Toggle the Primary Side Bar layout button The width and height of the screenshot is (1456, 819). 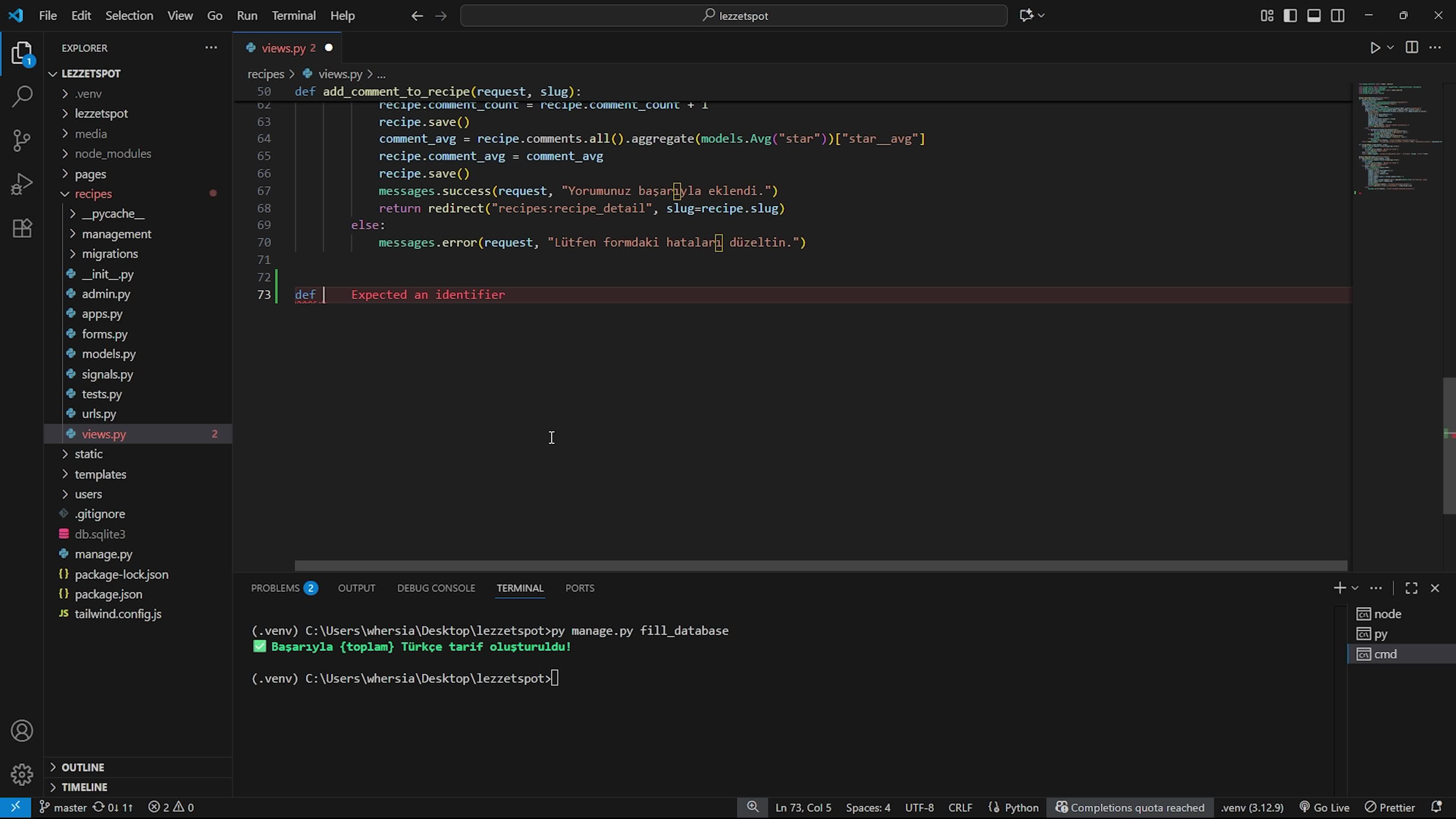point(1290,16)
